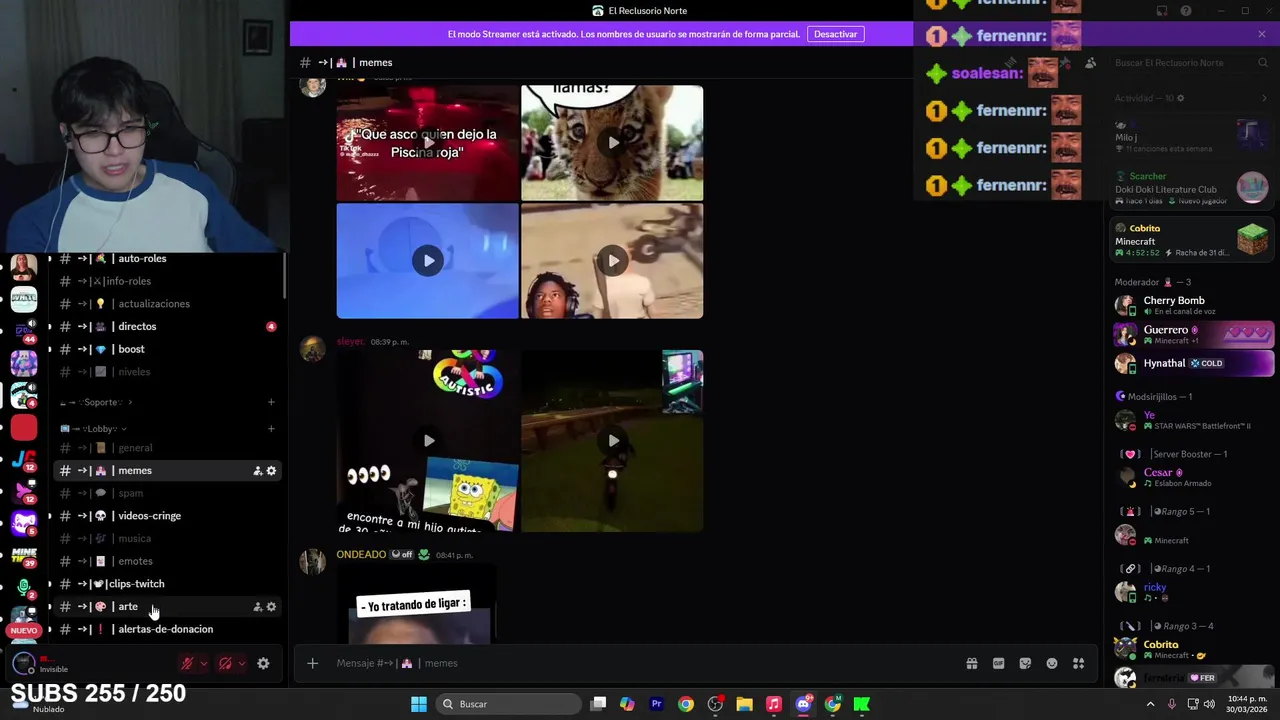Viewport: 1280px width, 720px height.
Task: Open the info-roles channel
Action: pos(167,281)
